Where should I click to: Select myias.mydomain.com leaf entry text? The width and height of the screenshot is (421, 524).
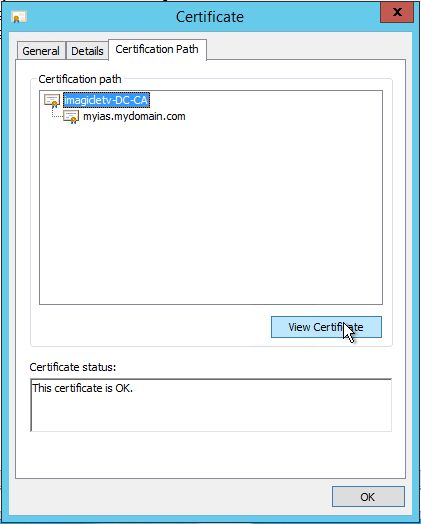[x=134, y=116]
